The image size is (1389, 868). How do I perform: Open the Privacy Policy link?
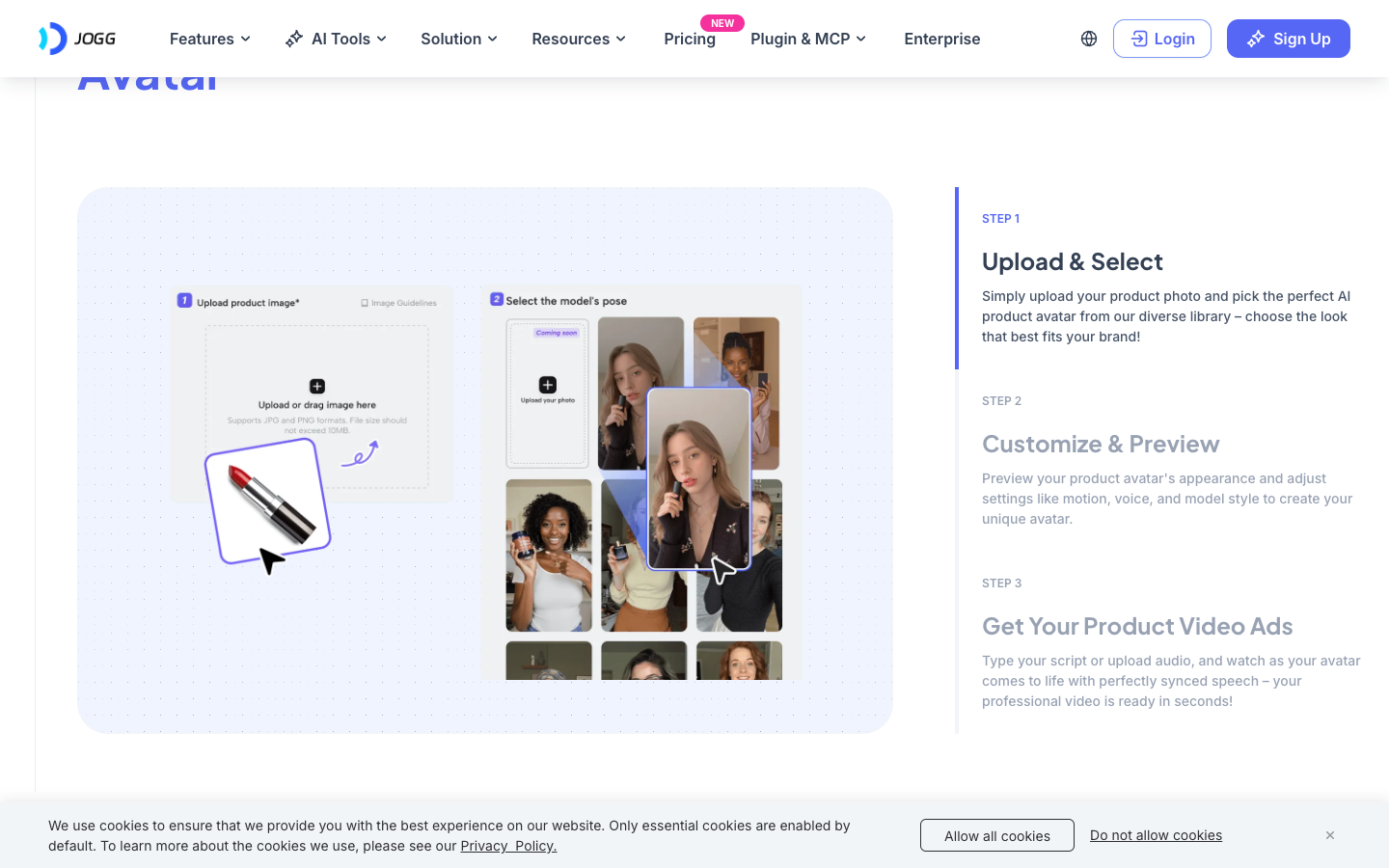coord(508,846)
